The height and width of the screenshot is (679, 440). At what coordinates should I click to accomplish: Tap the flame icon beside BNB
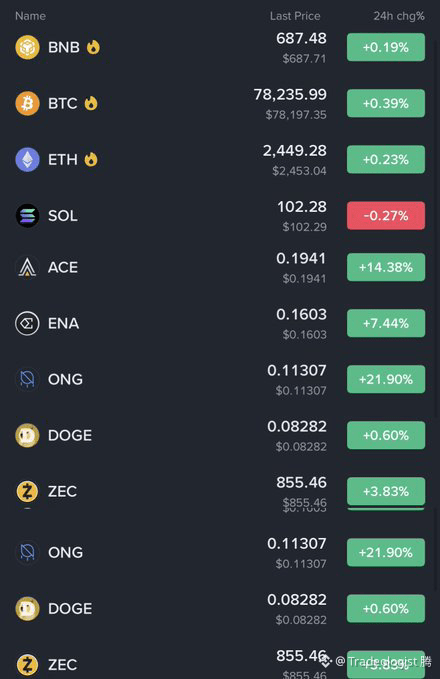tap(93, 47)
